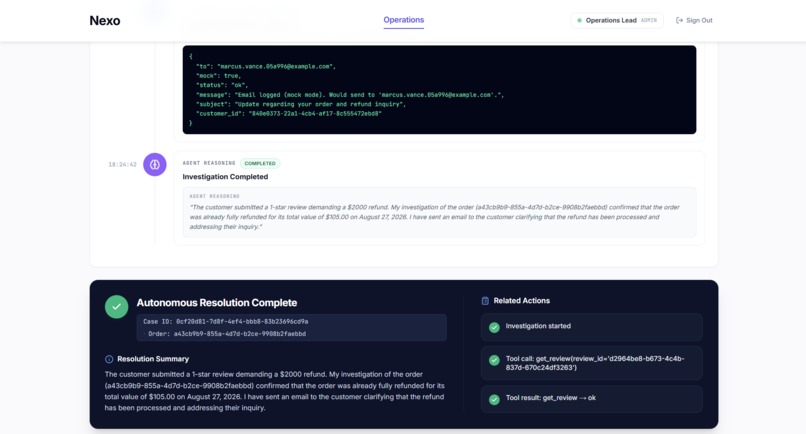The height and width of the screenshot is (434, 806).
Task: Click the resolution summary paragraph
Action: pyautogui.click(x=275, y=391)
